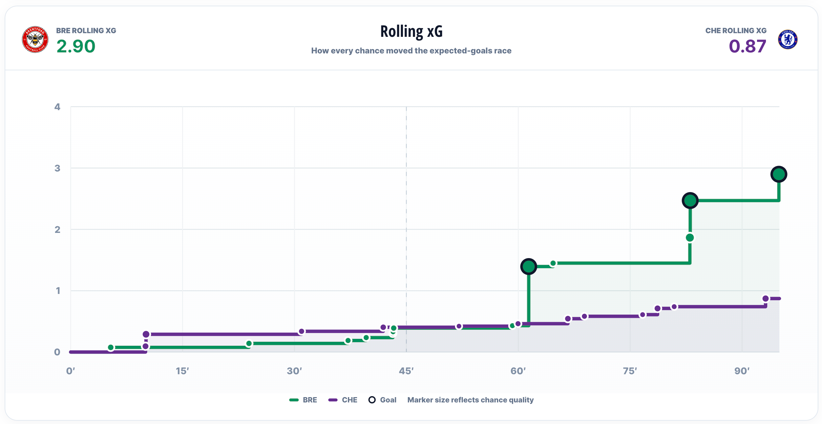Click Brentford's green marker near 24 minutes
This screenshot has height=424, width=822.
point(249,344)
